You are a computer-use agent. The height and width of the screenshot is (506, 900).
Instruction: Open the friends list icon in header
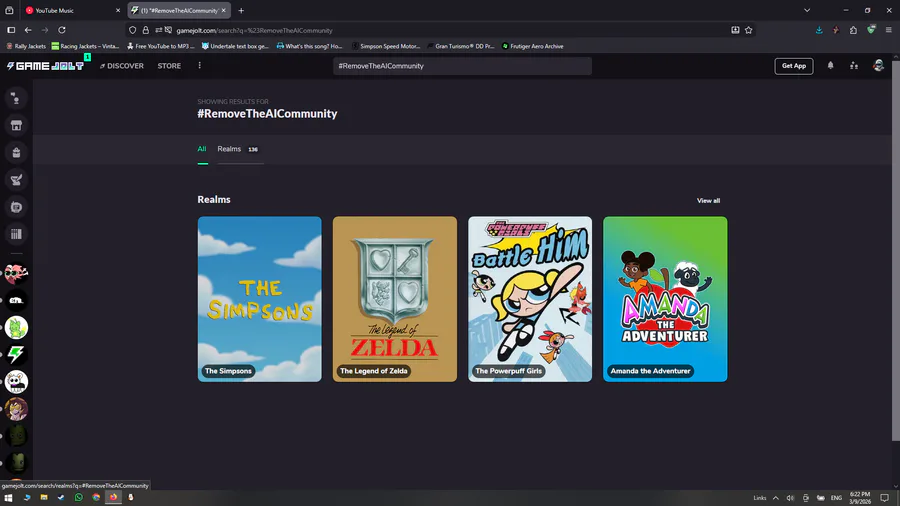click(x=854, y=66)
